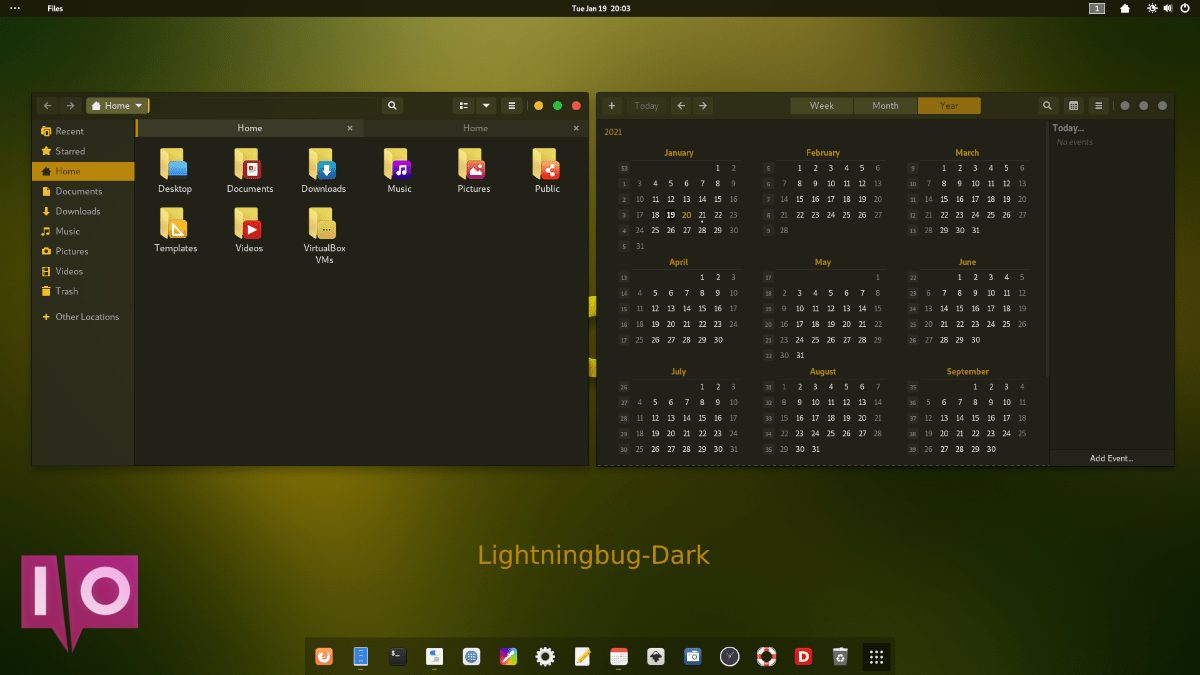Open Calendar hamburger menu
The width and height of the screenshot is (1200, 675).
pyautogui.click(x=1098, y=105)
